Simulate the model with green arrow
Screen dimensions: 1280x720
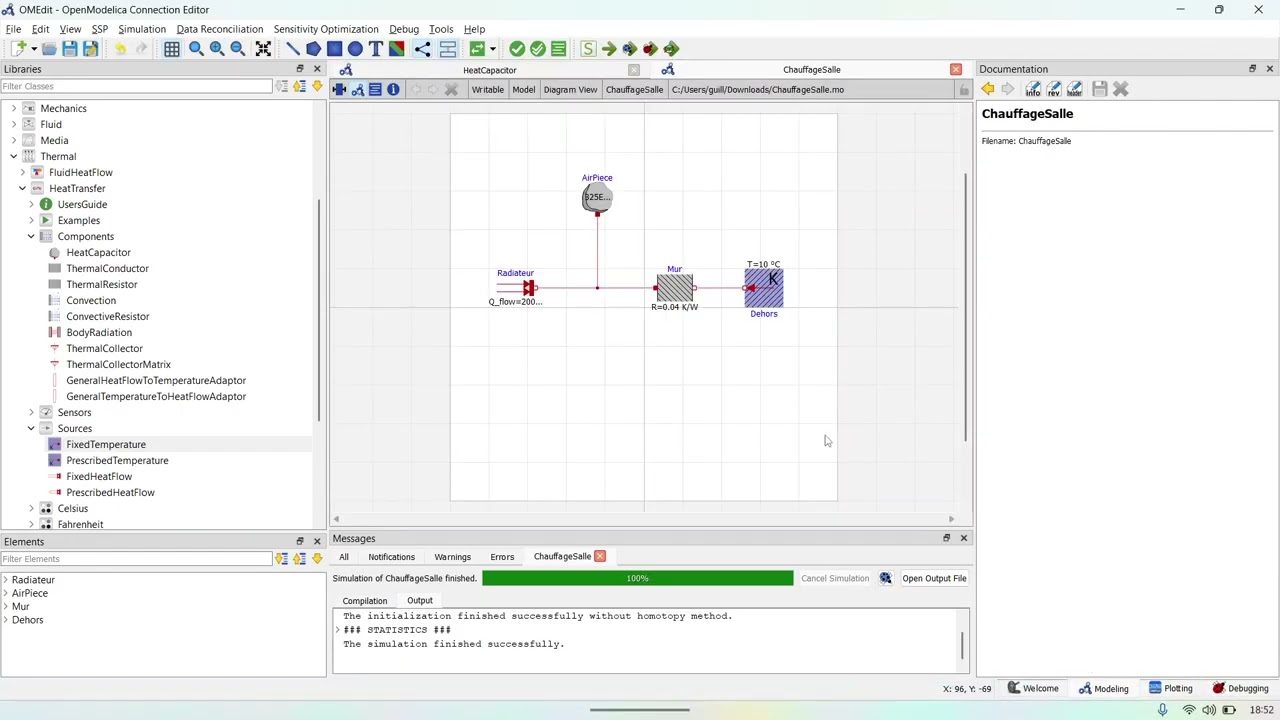click(x=609, y=48)
